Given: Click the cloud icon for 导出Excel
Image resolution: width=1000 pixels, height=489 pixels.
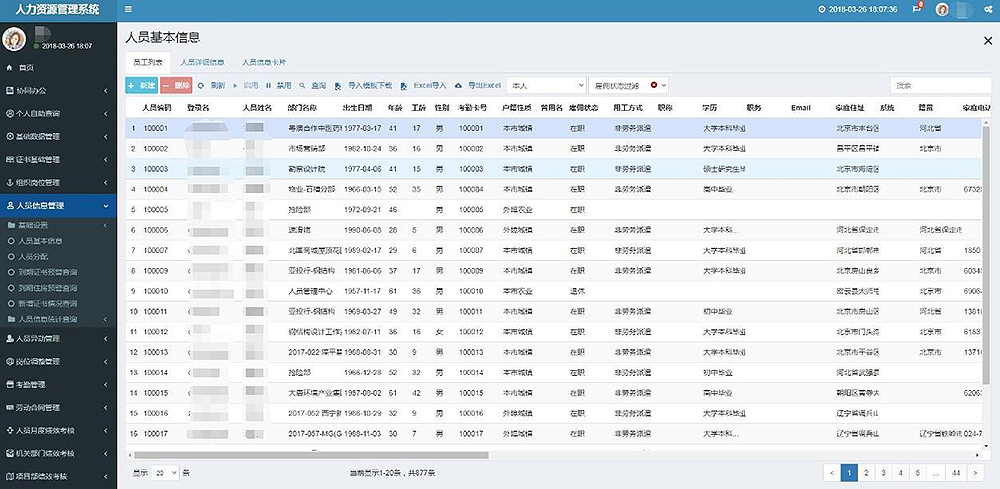Looking at the screenshot, I should point(459,85).
